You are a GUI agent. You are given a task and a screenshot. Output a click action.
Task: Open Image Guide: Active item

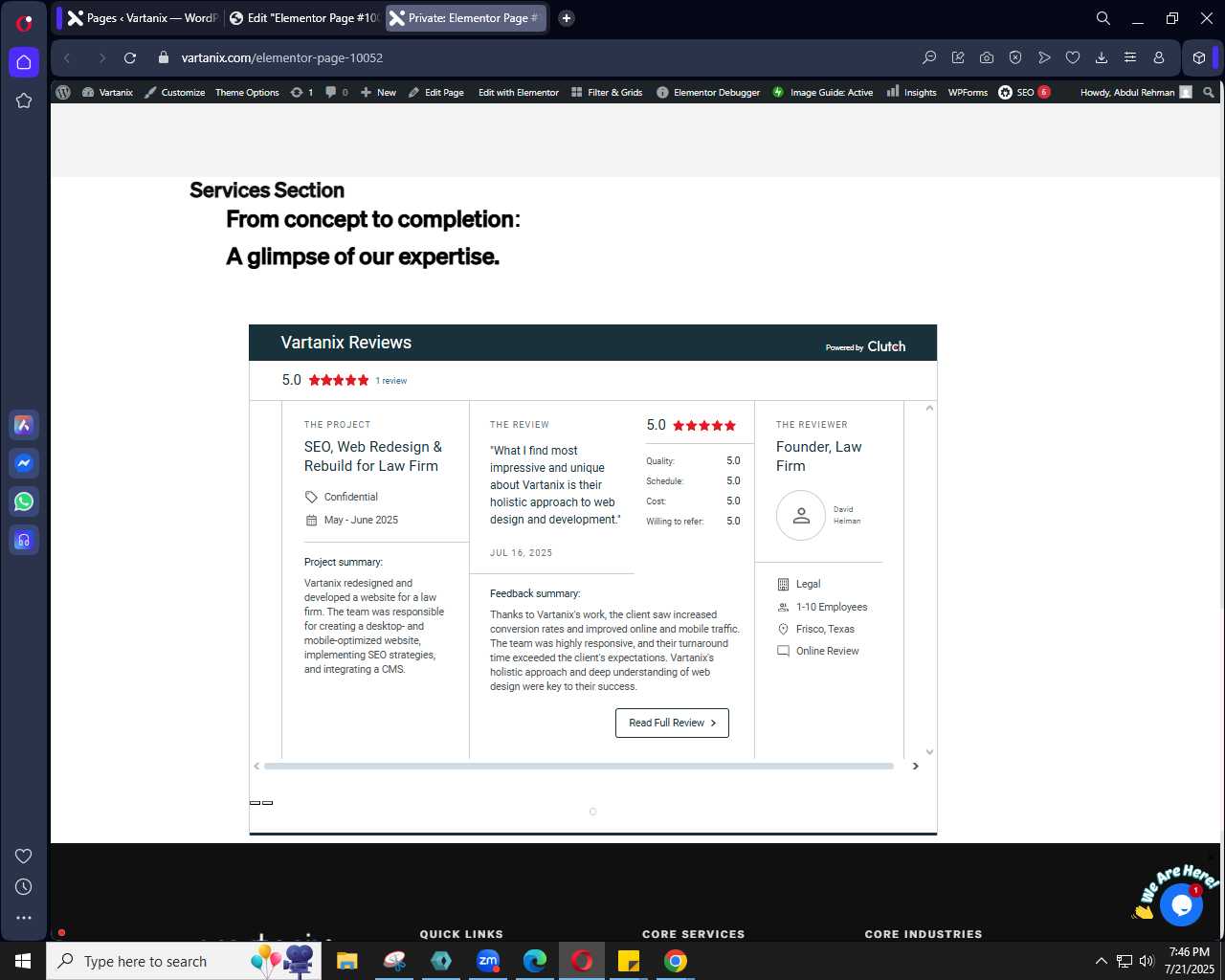(823, 92)
